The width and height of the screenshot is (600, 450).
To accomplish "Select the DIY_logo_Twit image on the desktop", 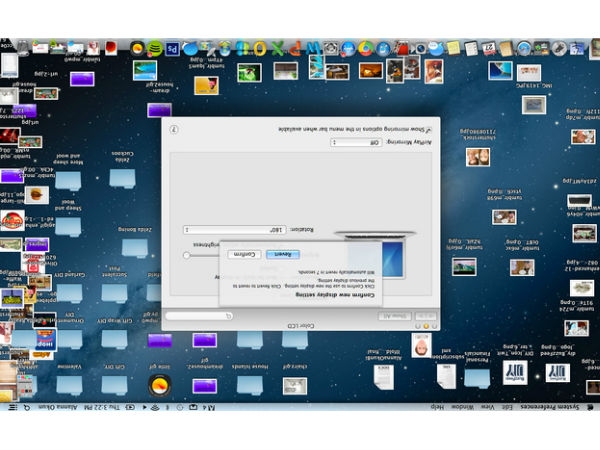I will point(515,372).
